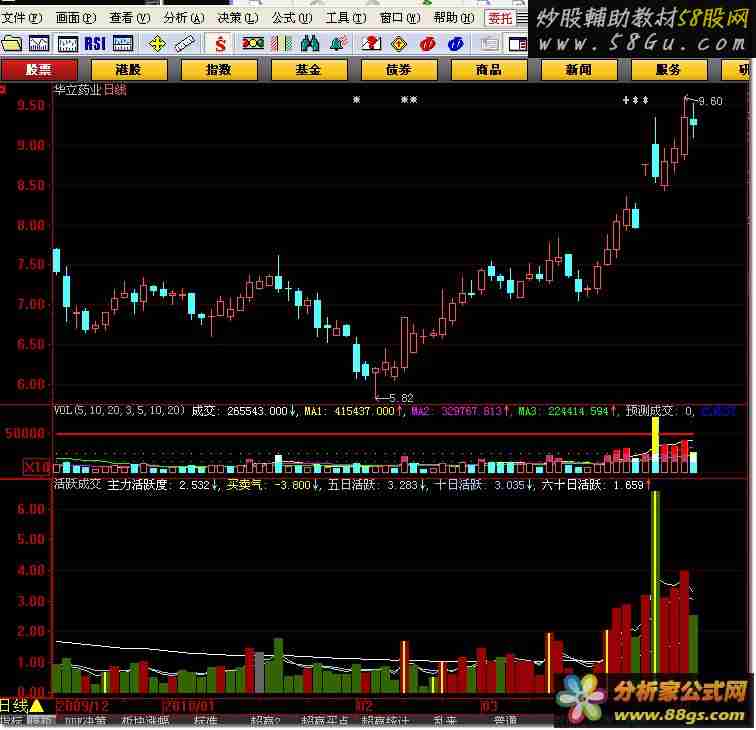The height and width of the screenshot is (730, 756).
Task: Click the red figure chart icon
Action: click(371, 44)
